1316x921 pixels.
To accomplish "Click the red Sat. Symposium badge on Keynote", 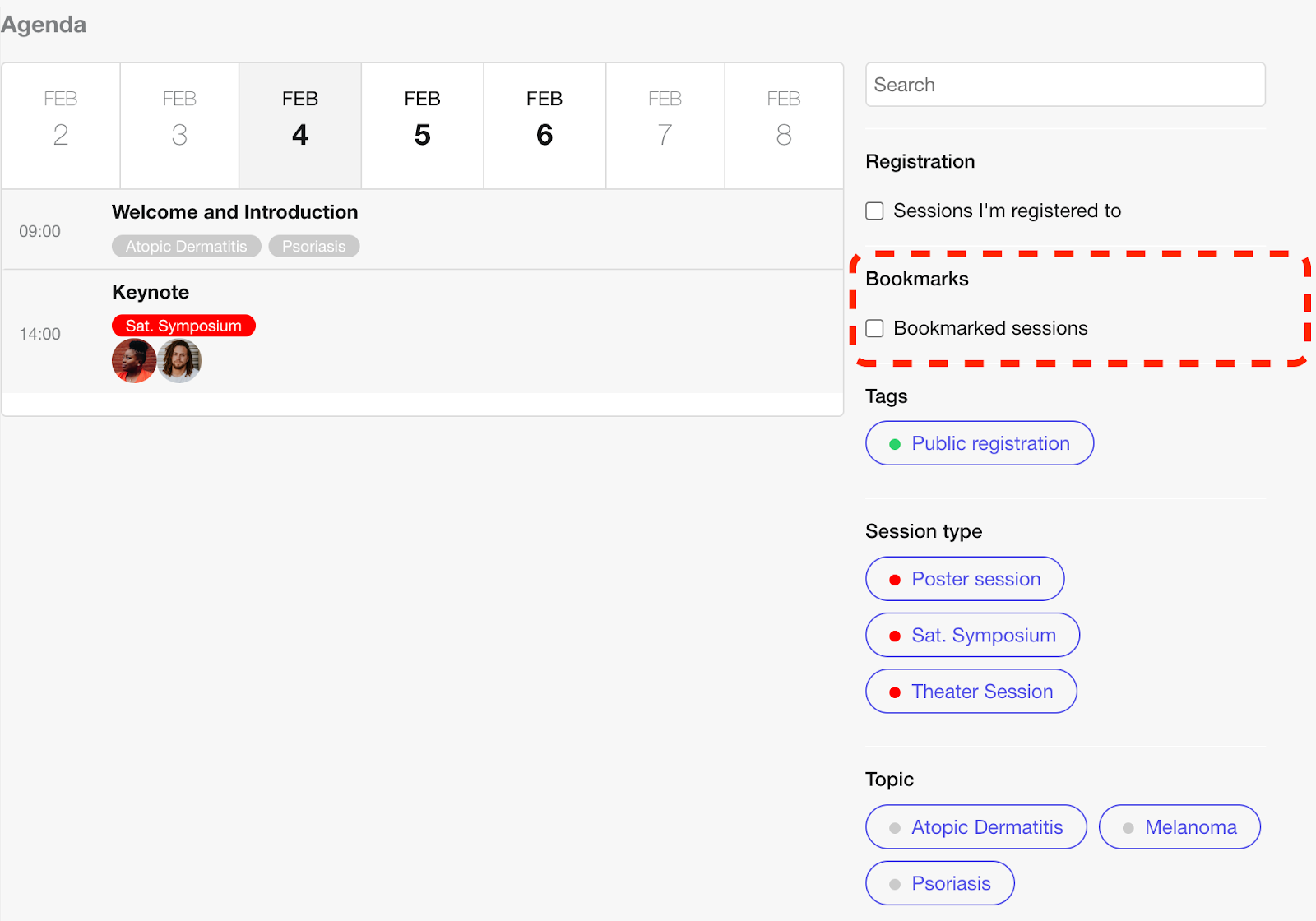I will (183, 326).
